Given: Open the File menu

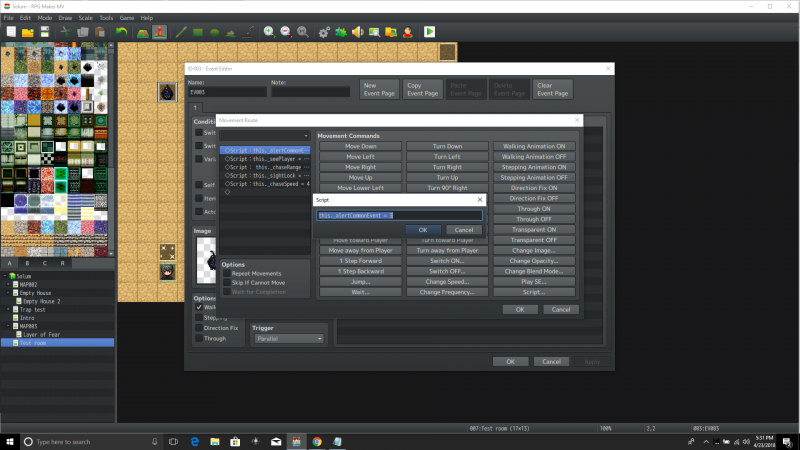Looking at the screenshot, I should pos(9,18).
